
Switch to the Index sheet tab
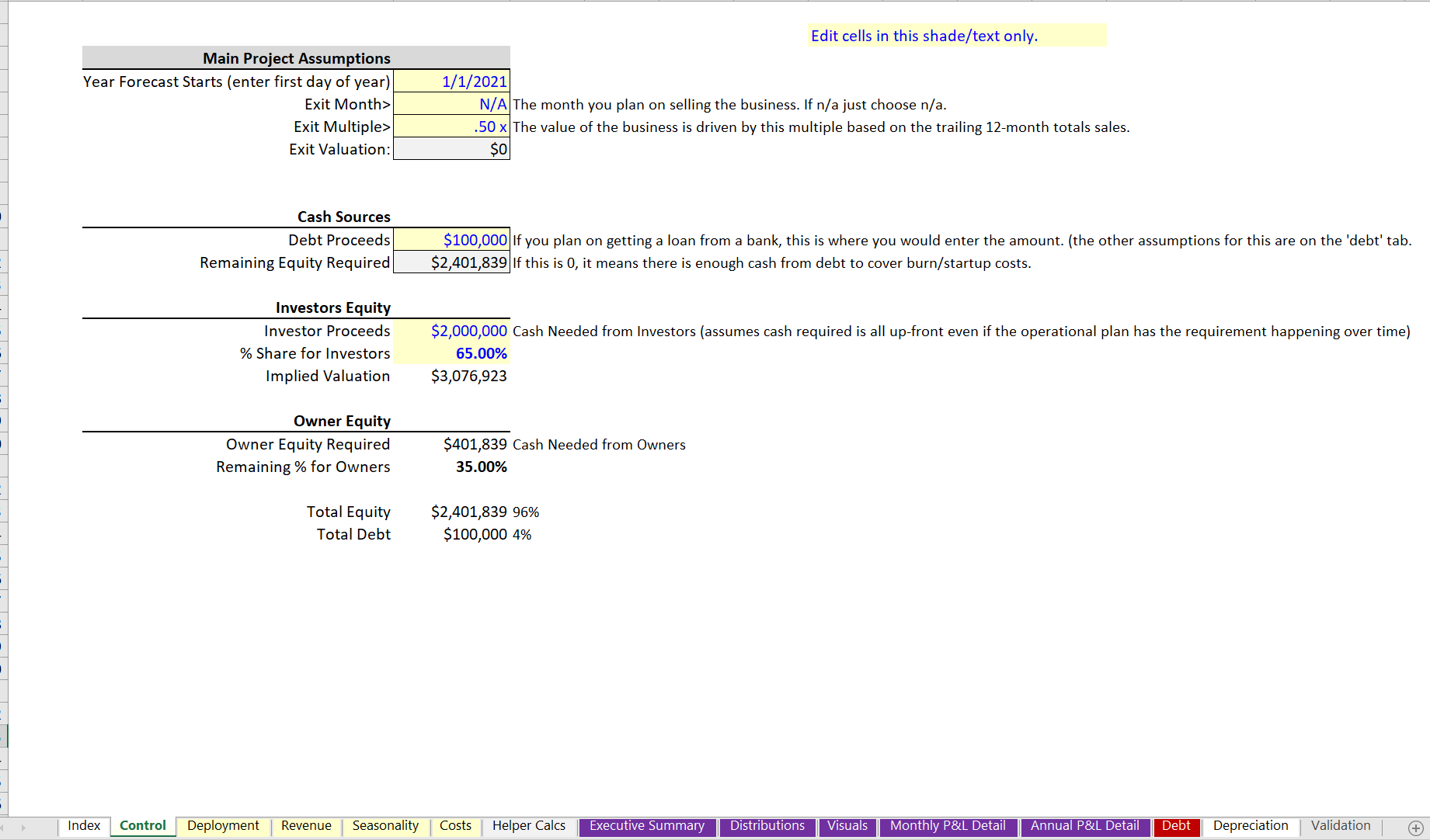84,826
